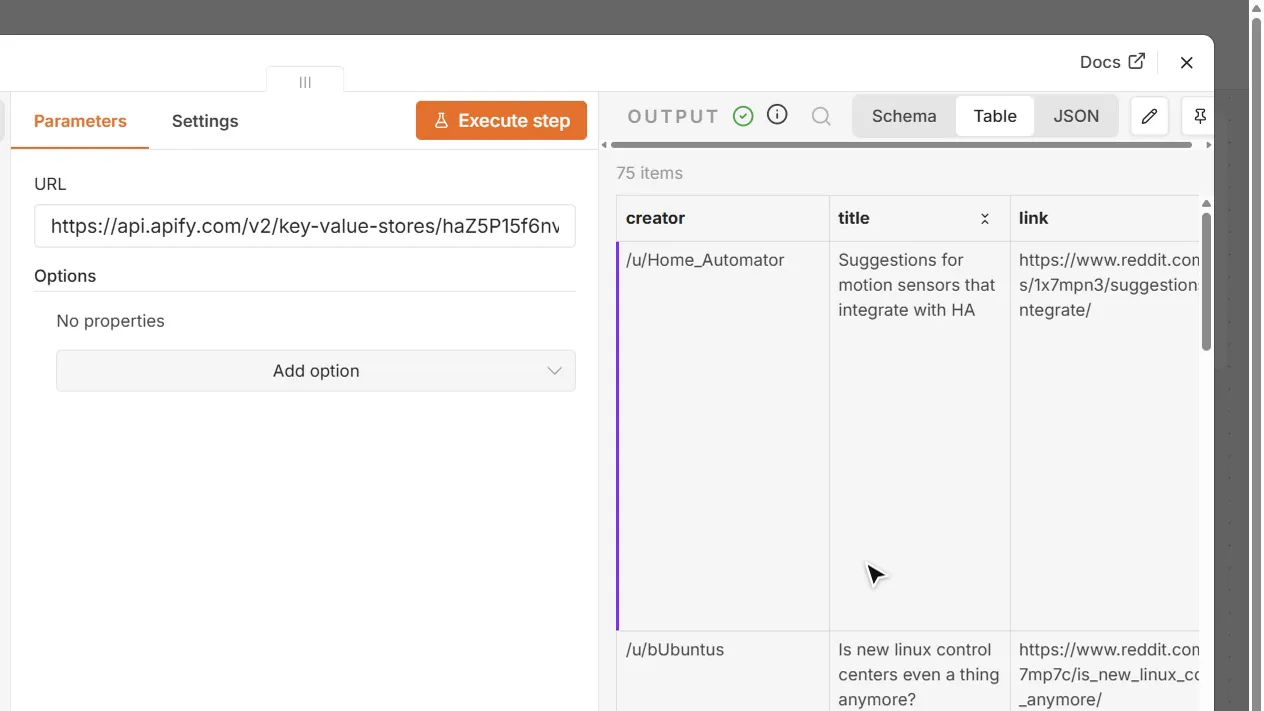Click the Execute step button
The image size is (1264, 711).
pos(501,120)
